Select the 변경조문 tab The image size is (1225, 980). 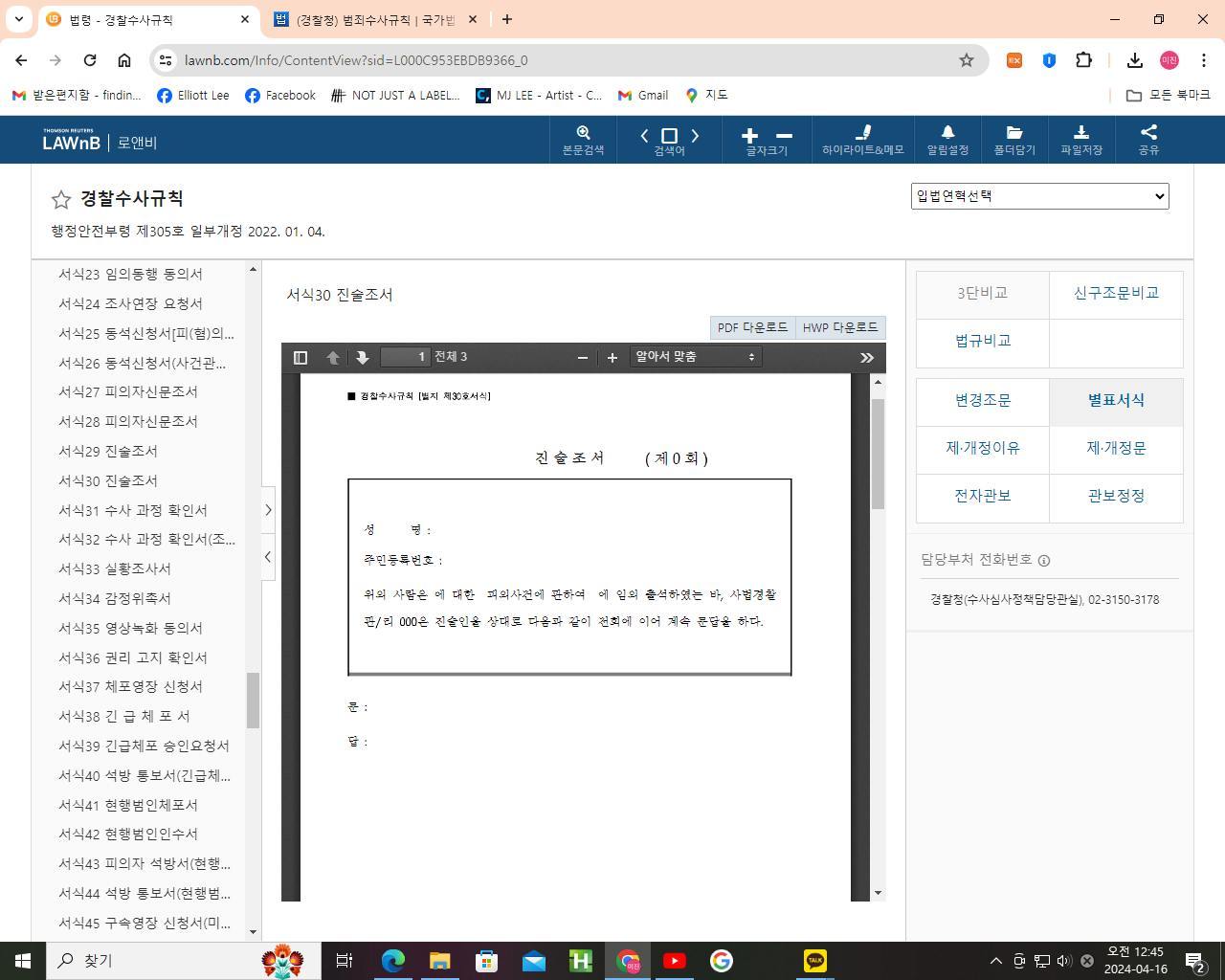[x=983, y=401]
